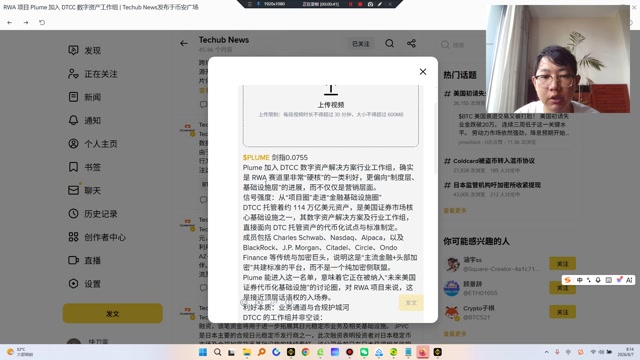The width and height of the screenshot is (640, 360).
Task: Search within Techub News profile magnifier icon
Action: (x=389, y=43)
